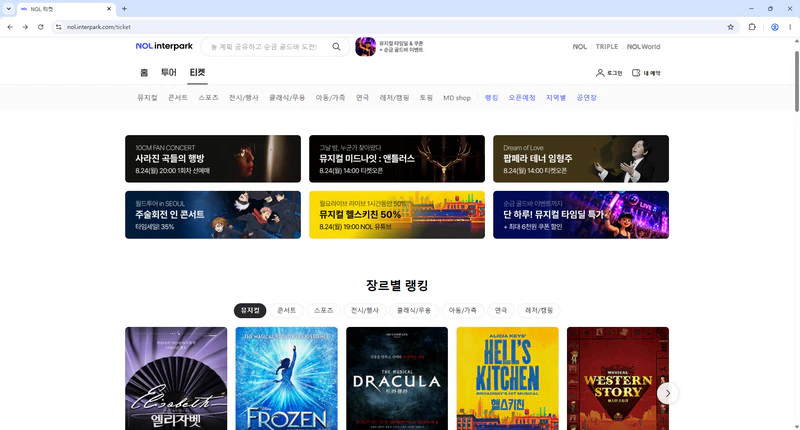
Task: Click the browser forward arrow
Action: [x=26, y=27]
